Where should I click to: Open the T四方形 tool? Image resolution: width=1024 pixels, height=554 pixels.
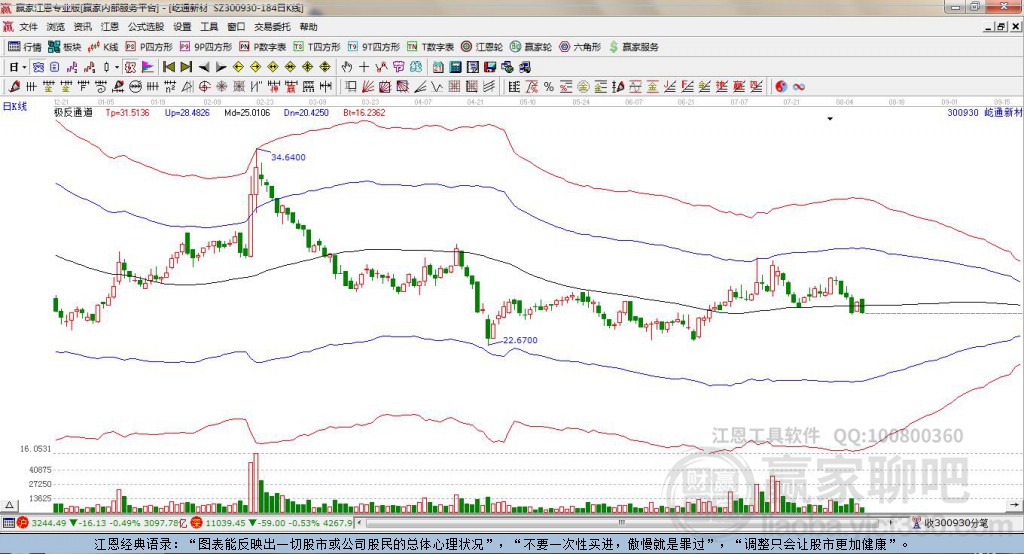(317, 47)
